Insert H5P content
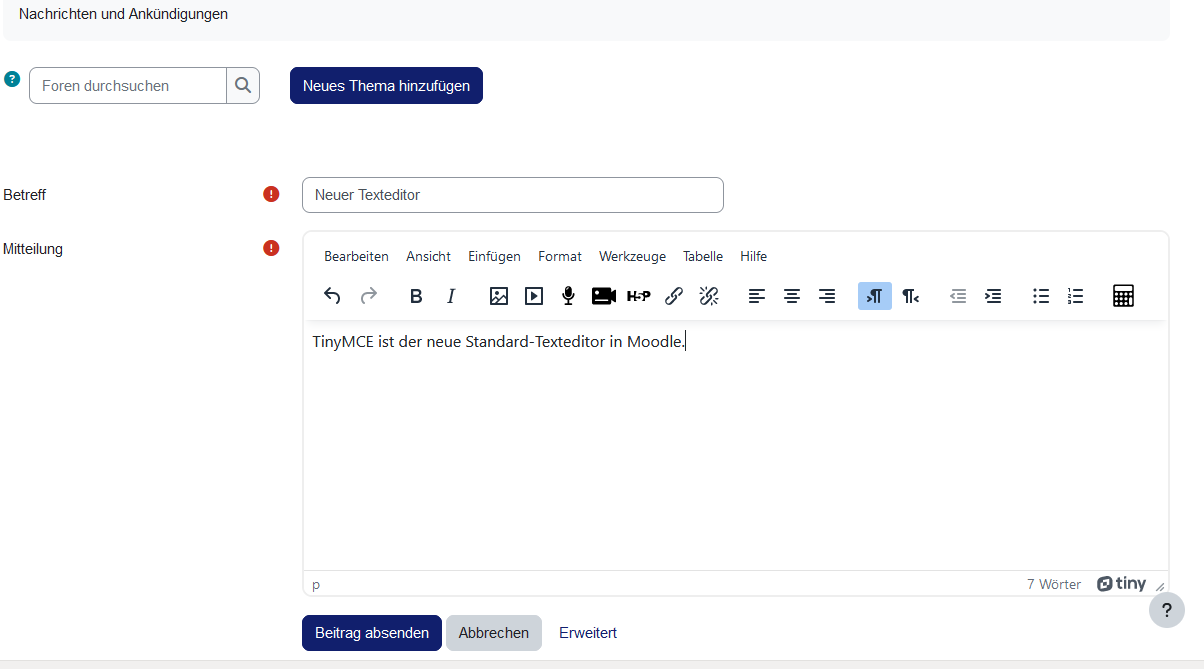 [638, 296]
